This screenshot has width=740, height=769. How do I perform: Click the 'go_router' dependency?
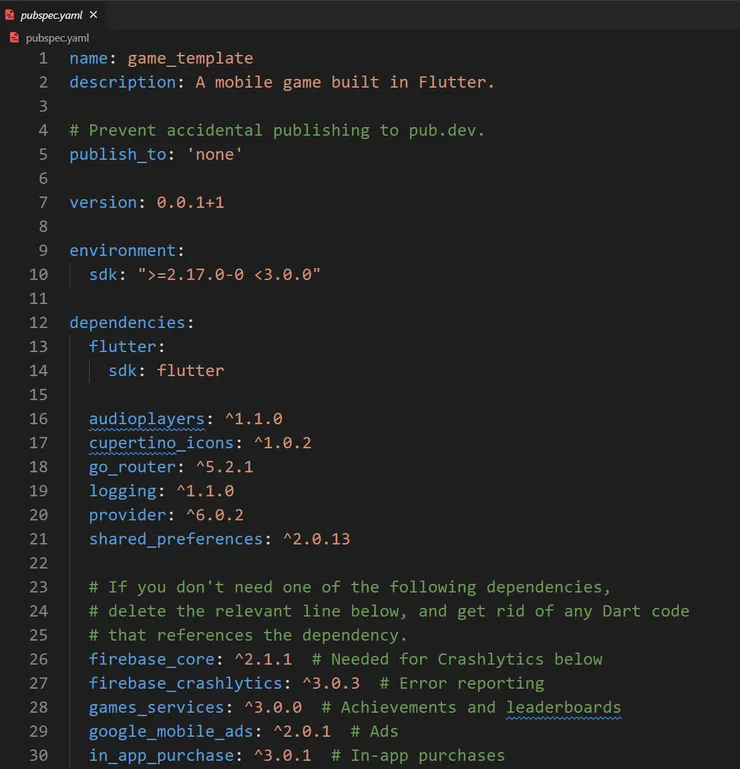pyautogui.click(x=132, y=467)
